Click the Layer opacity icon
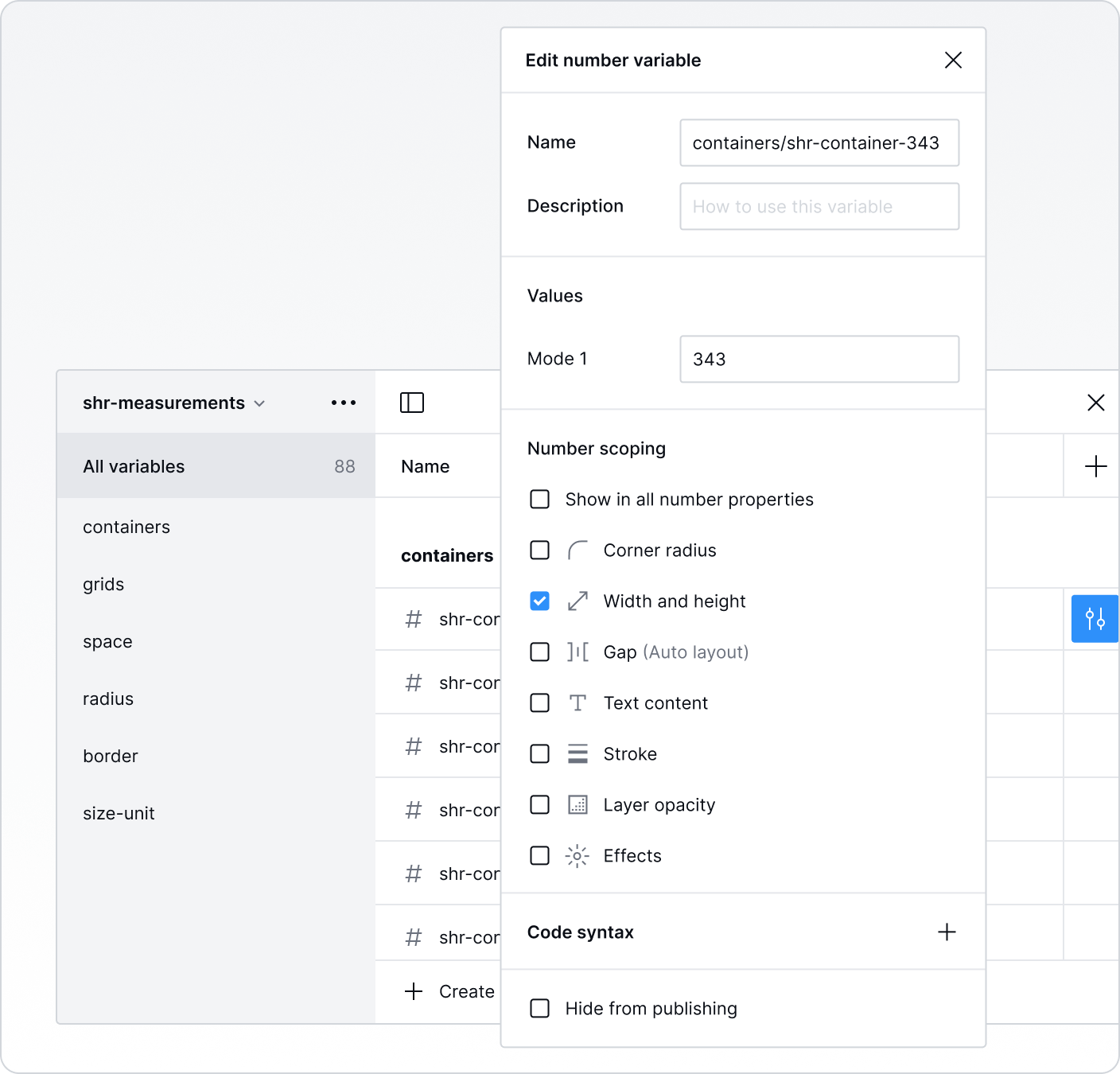 click(577, 805)
